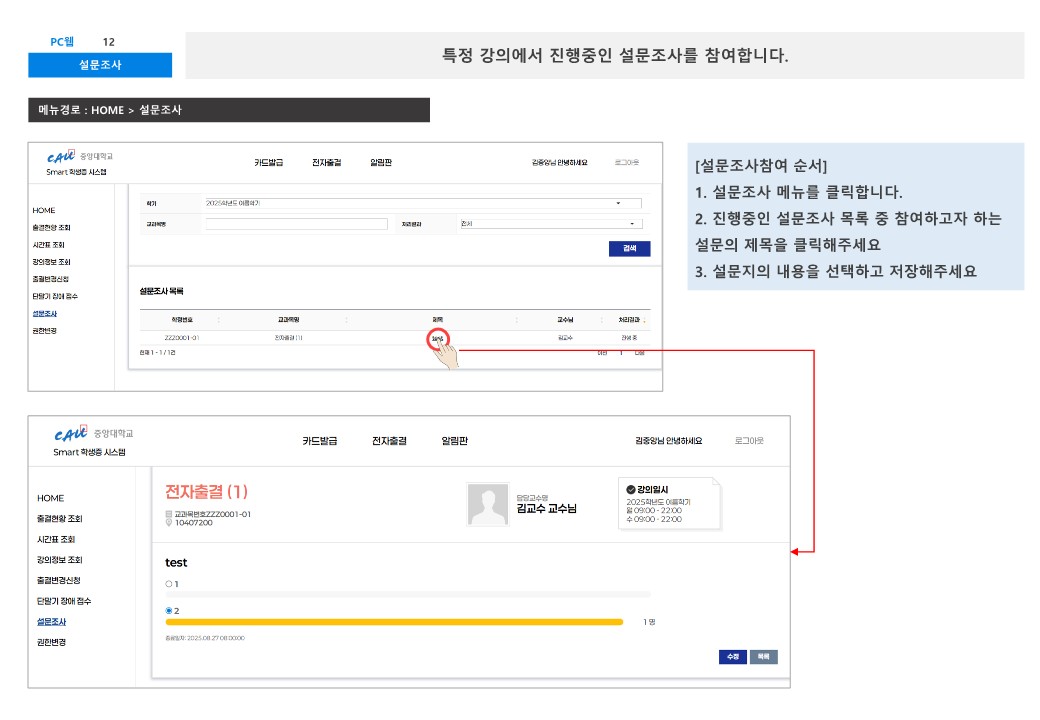Click 학정번호 column header in survey table

tap(182, 320)
